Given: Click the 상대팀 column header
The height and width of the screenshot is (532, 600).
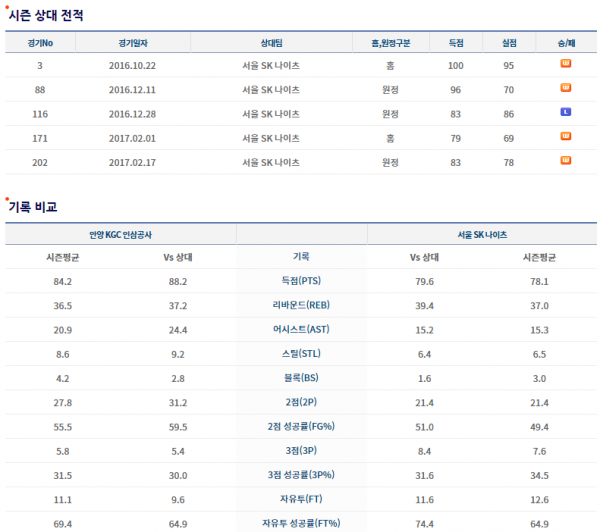Looking at the screenshot, I should tap(271, 43).
